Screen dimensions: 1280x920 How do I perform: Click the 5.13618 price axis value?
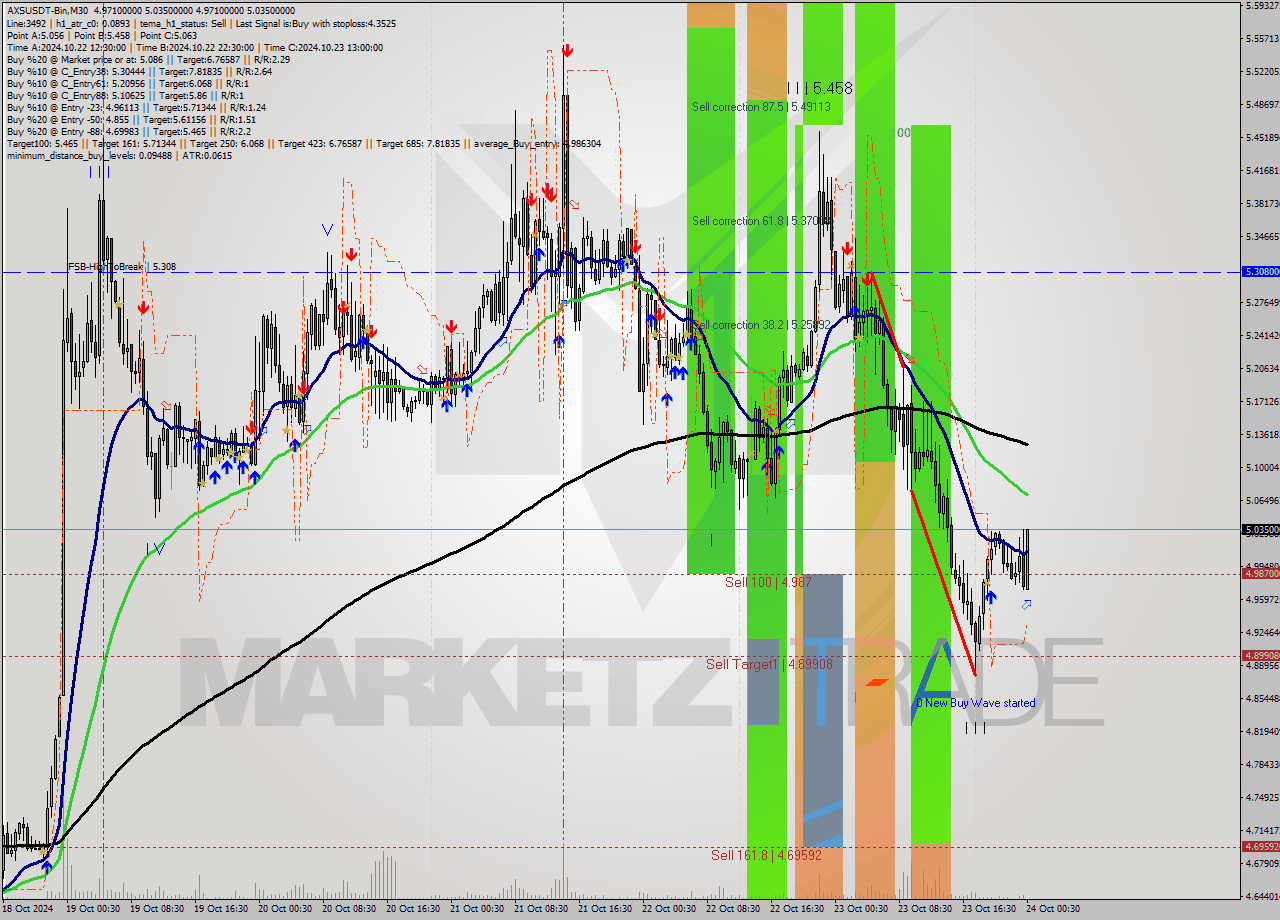1262,434
